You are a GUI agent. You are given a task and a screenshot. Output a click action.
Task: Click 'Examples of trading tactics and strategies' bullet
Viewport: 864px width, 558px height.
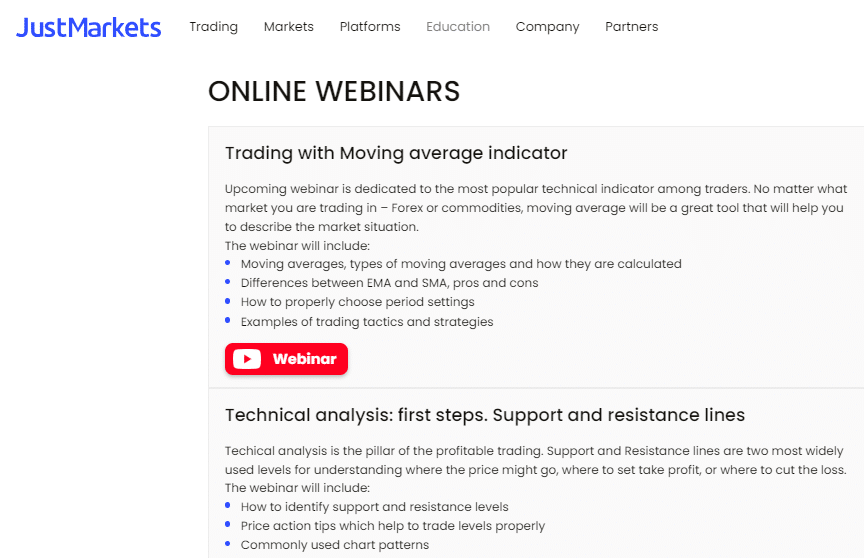(x=366, y=322)
